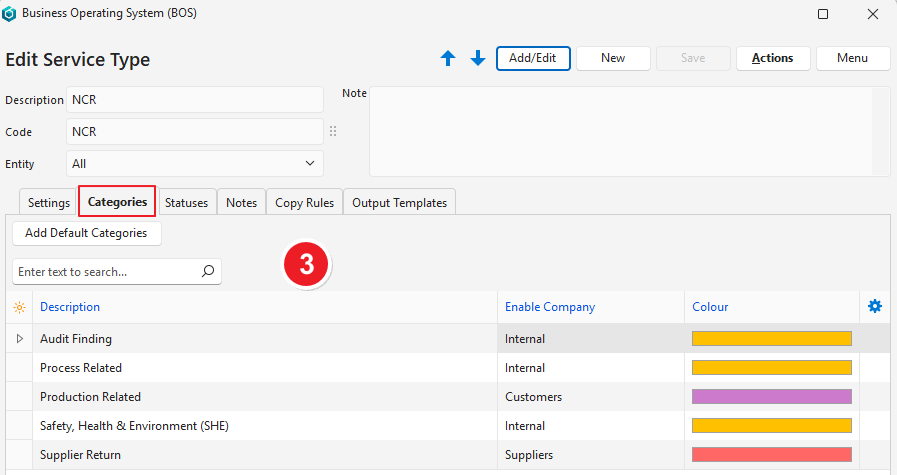Click the sun icon in grid header

[x=19, y=307]
